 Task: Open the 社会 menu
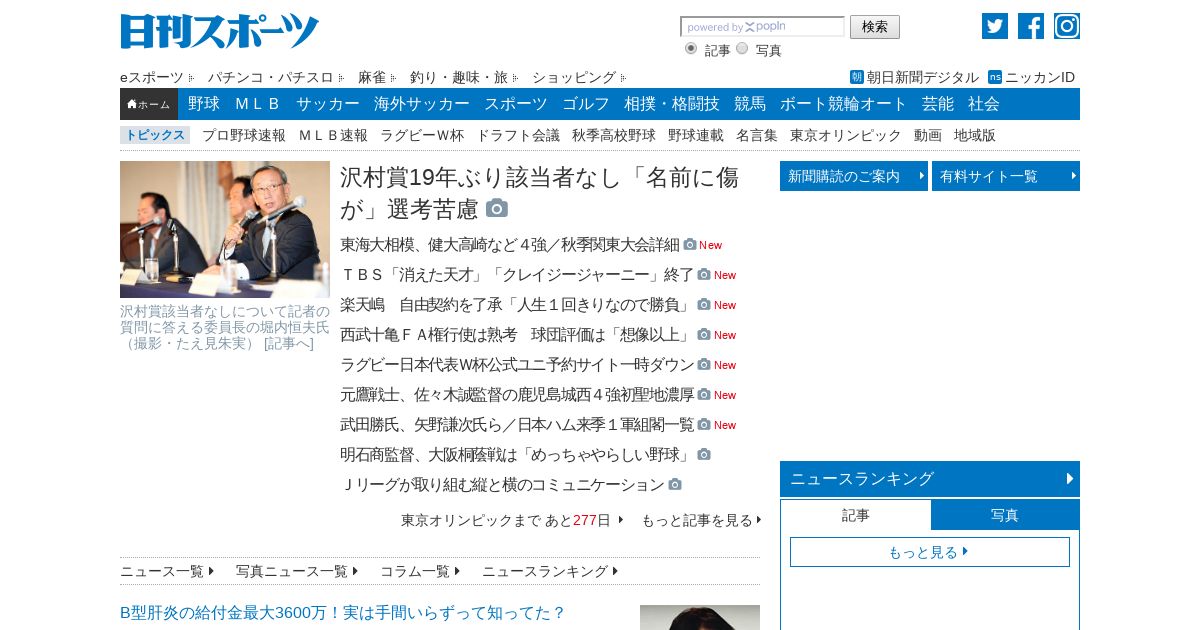point(984,104)
